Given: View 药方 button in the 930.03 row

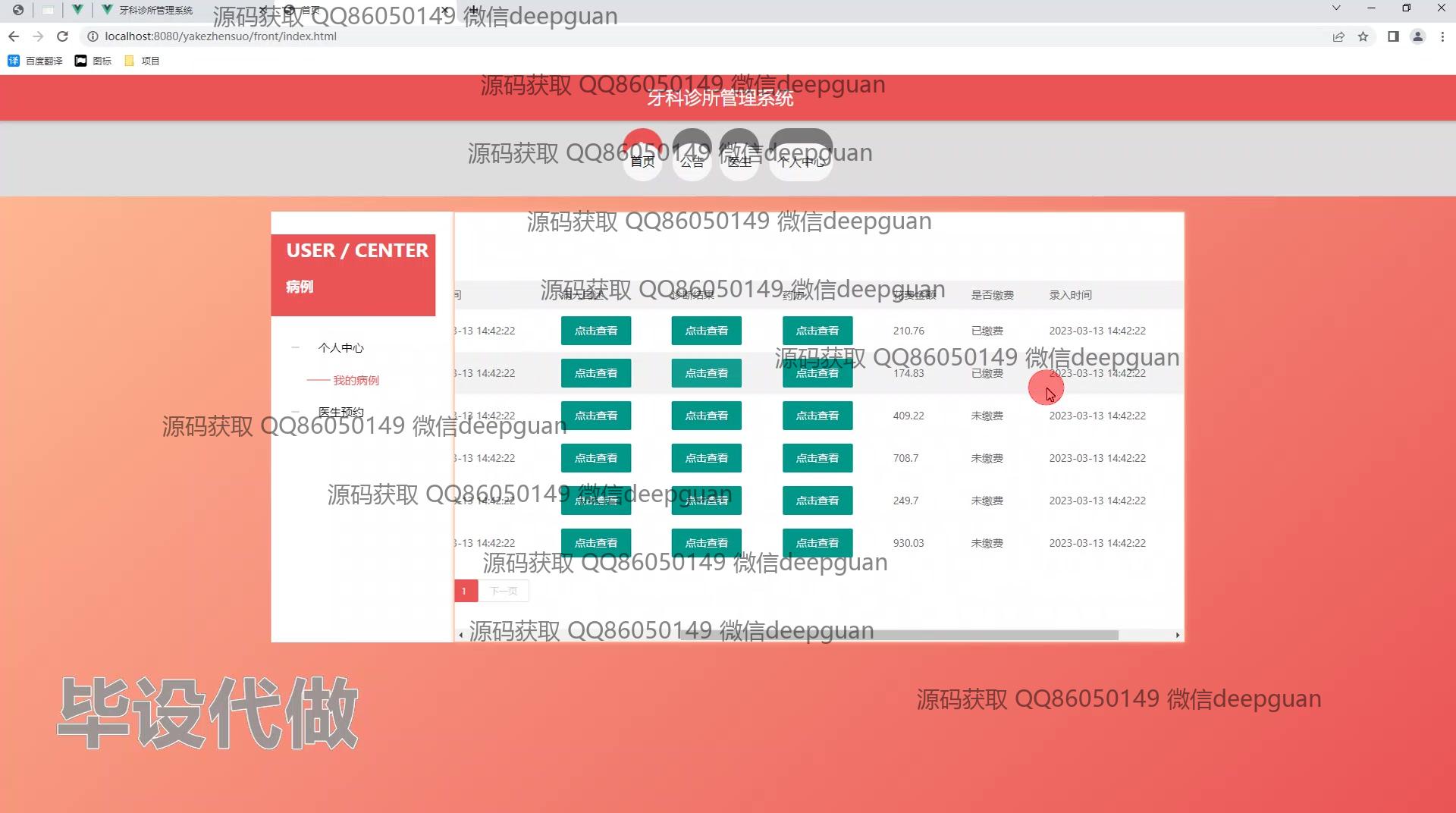Looking at the screenshot, I should (x=817, y=543).
